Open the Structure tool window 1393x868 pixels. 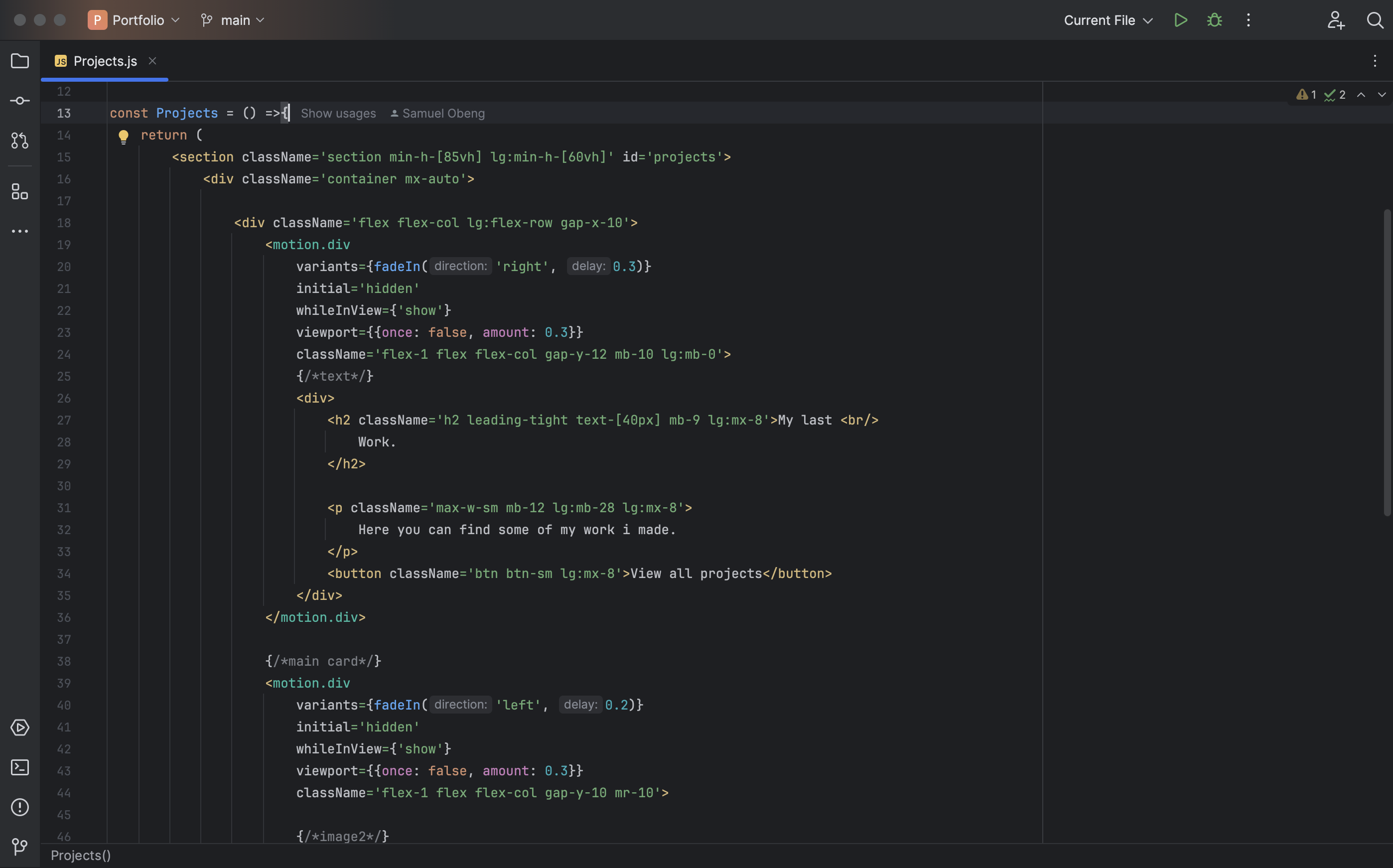(19, 191)
